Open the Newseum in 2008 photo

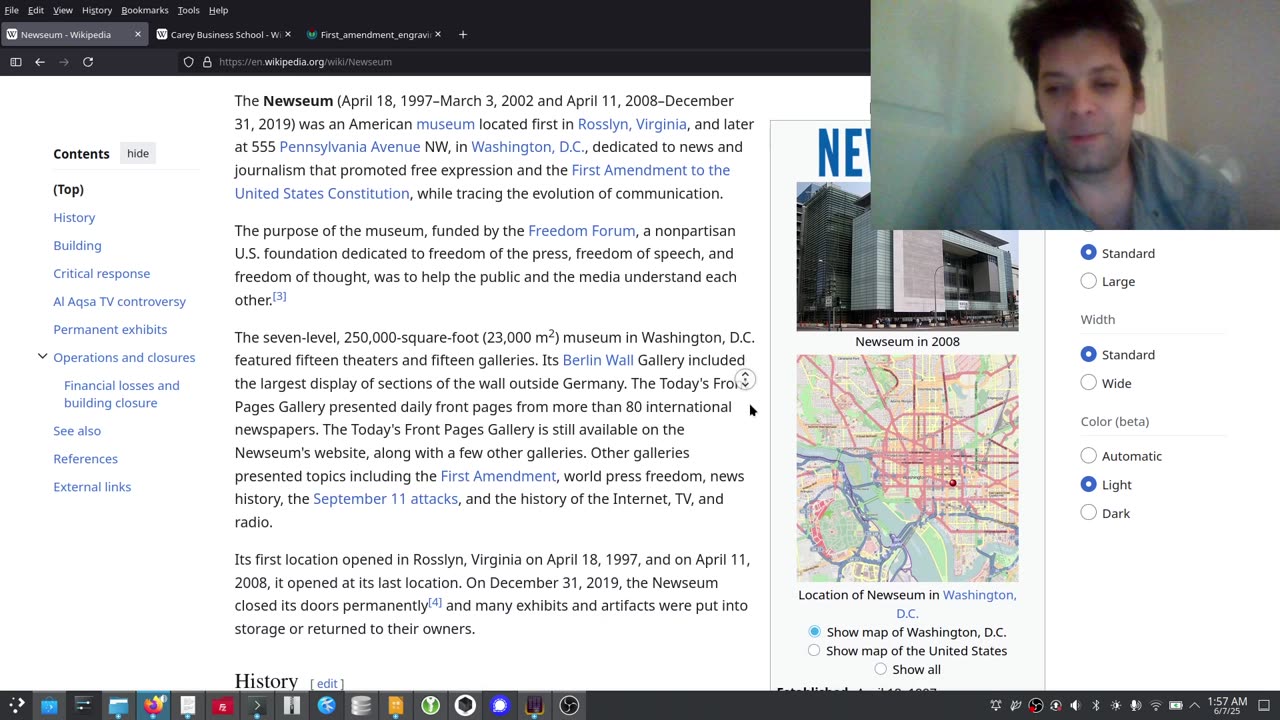tap(907, 256)
